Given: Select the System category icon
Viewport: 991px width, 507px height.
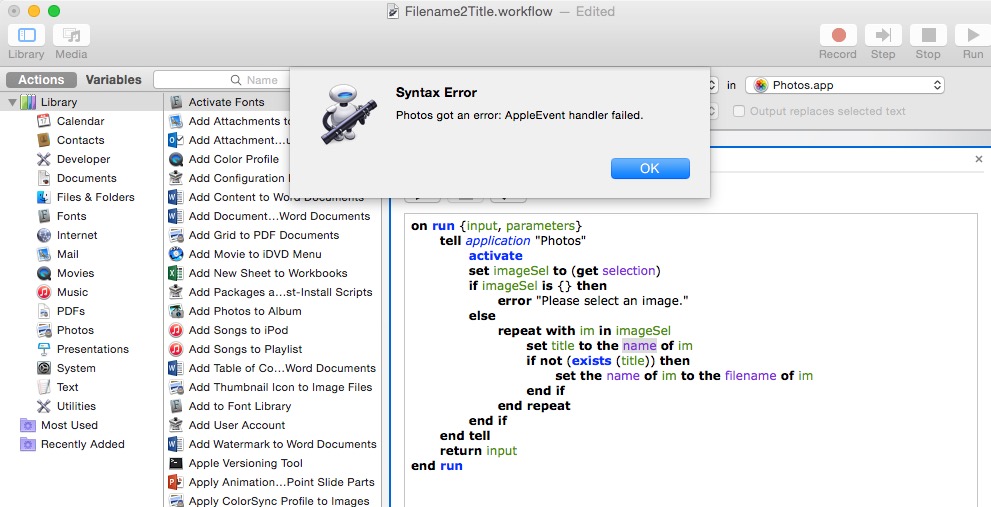Looking at the screenshot, I should (x=44, y=368).
